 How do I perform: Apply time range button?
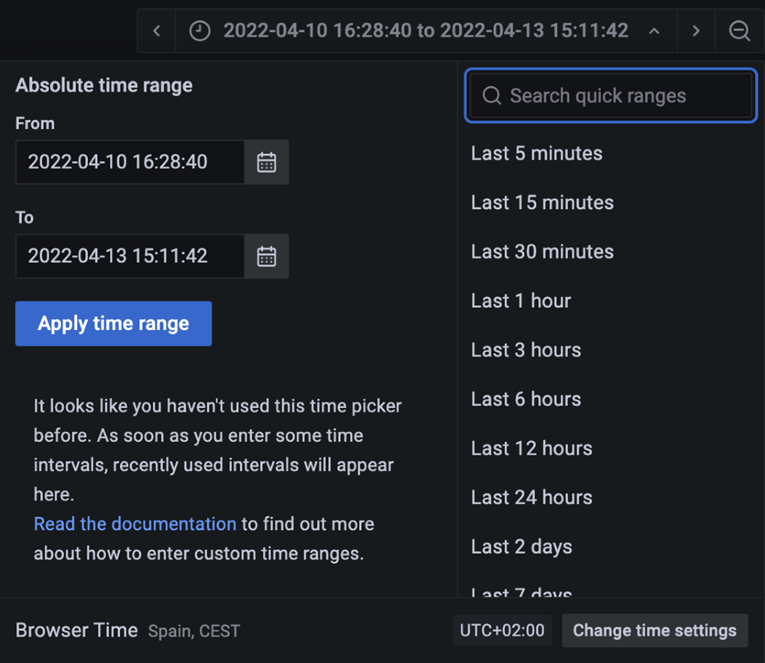click(x=114, y=323)
